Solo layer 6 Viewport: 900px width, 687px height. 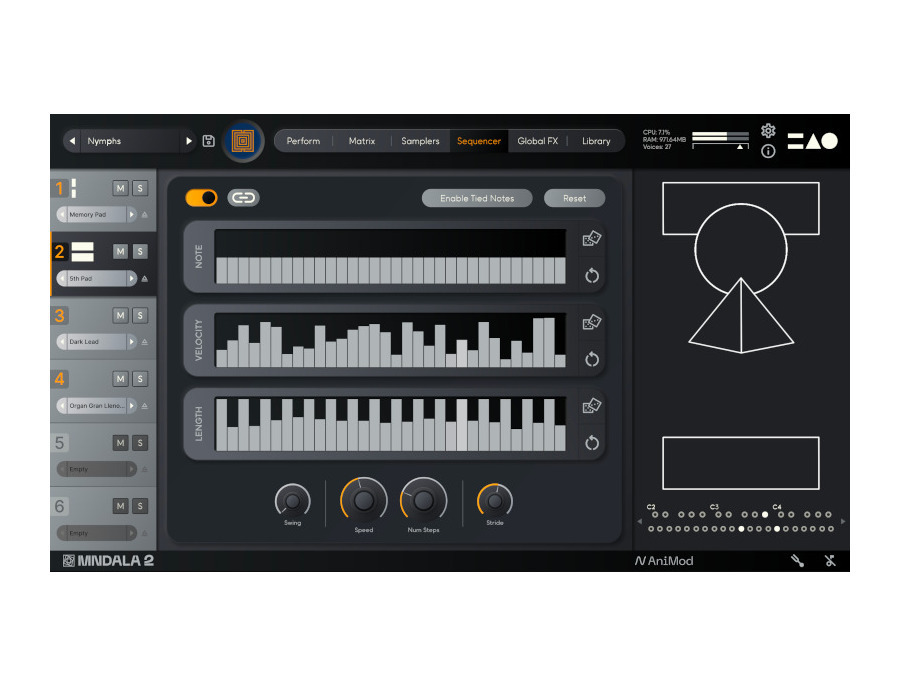[139, 506]
